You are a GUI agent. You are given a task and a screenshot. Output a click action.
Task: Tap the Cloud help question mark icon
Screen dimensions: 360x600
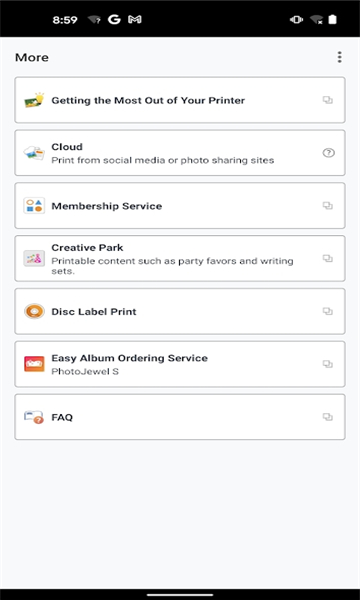tap(328, 153)
